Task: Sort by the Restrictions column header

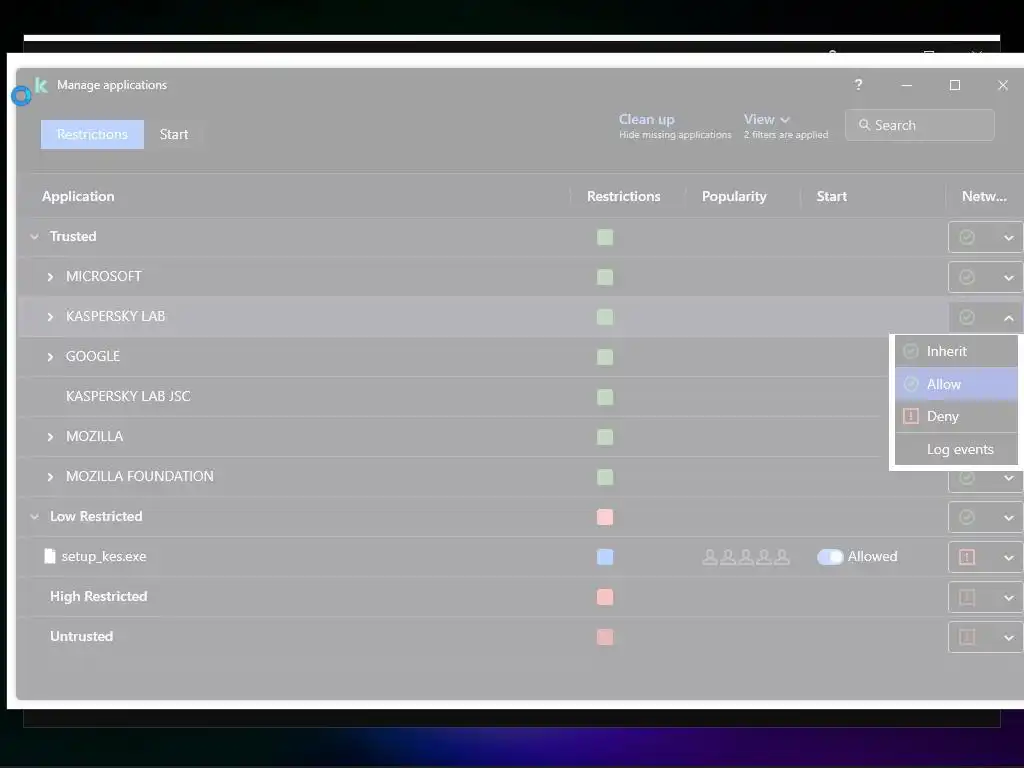Action: (x=624, y=196)
